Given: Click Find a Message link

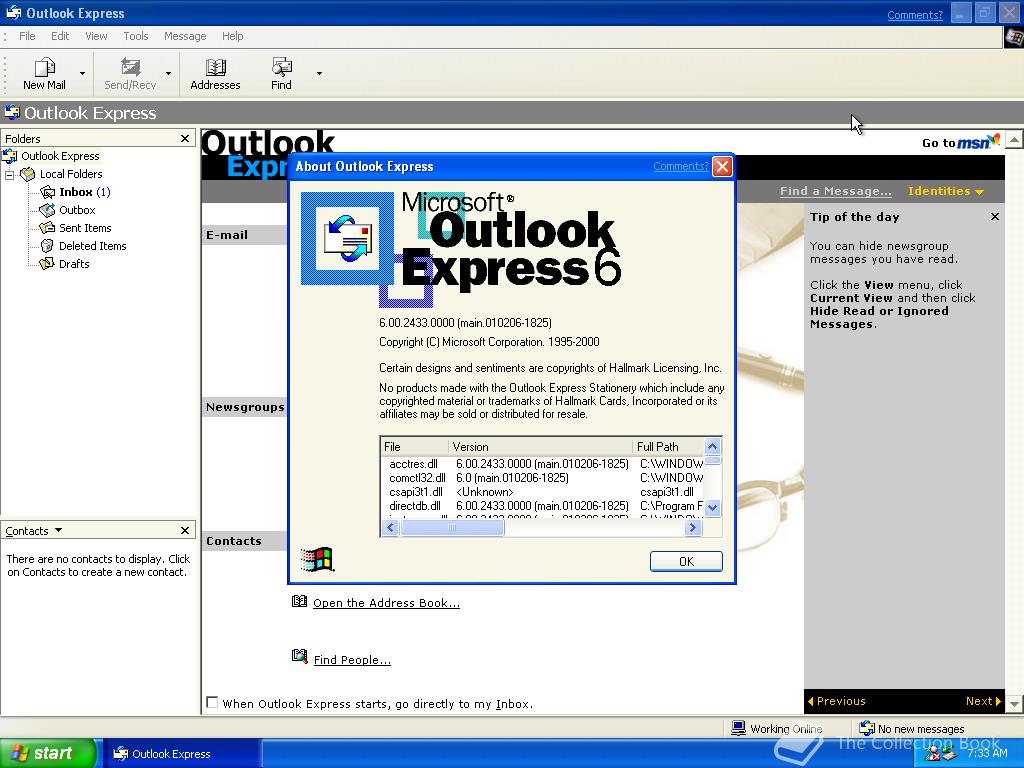Looking at the screenshot, I should pyautogui.click(x=835, y=191).
